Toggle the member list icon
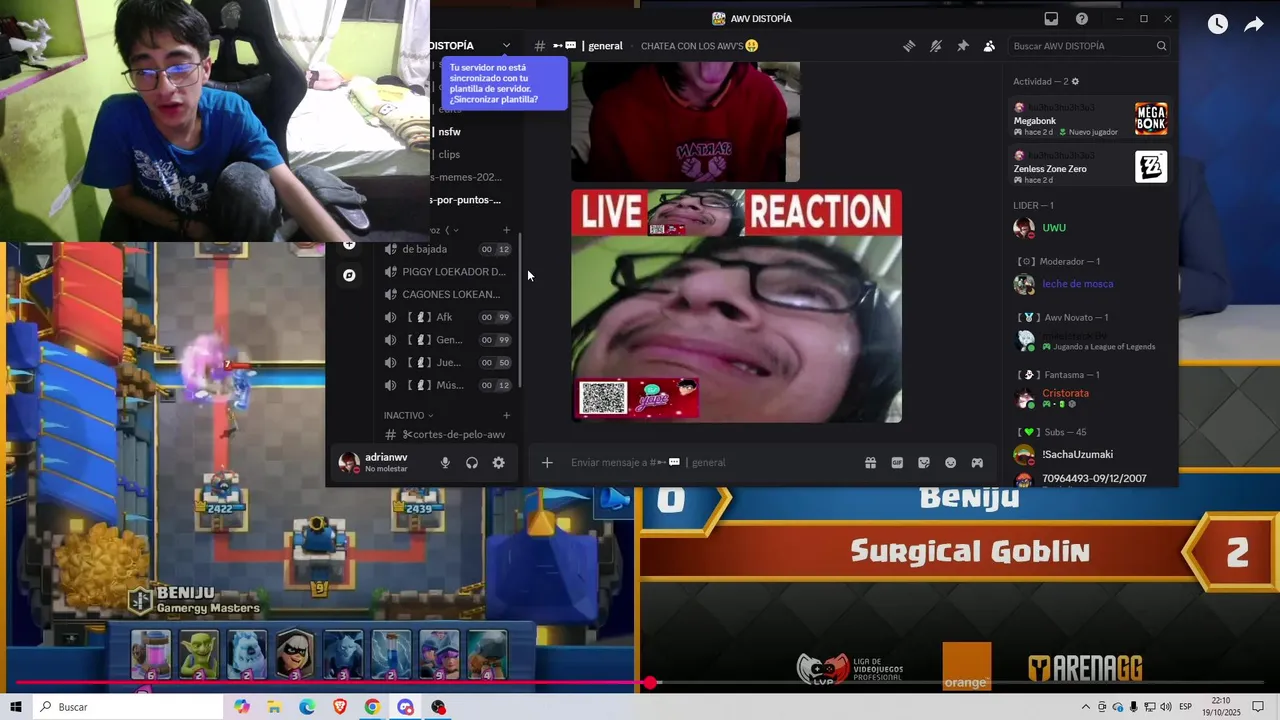This screenshot has height=720, width=1280. [x=989, y=46]
